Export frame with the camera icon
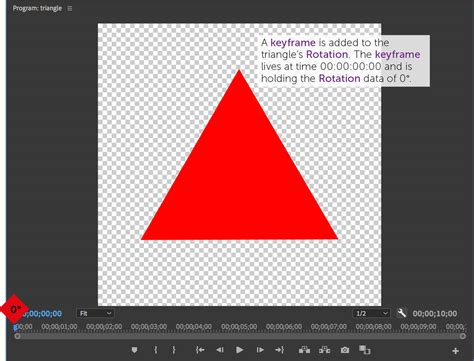The width and height of the screenshot is (474, 361). [x=345, y=350]
